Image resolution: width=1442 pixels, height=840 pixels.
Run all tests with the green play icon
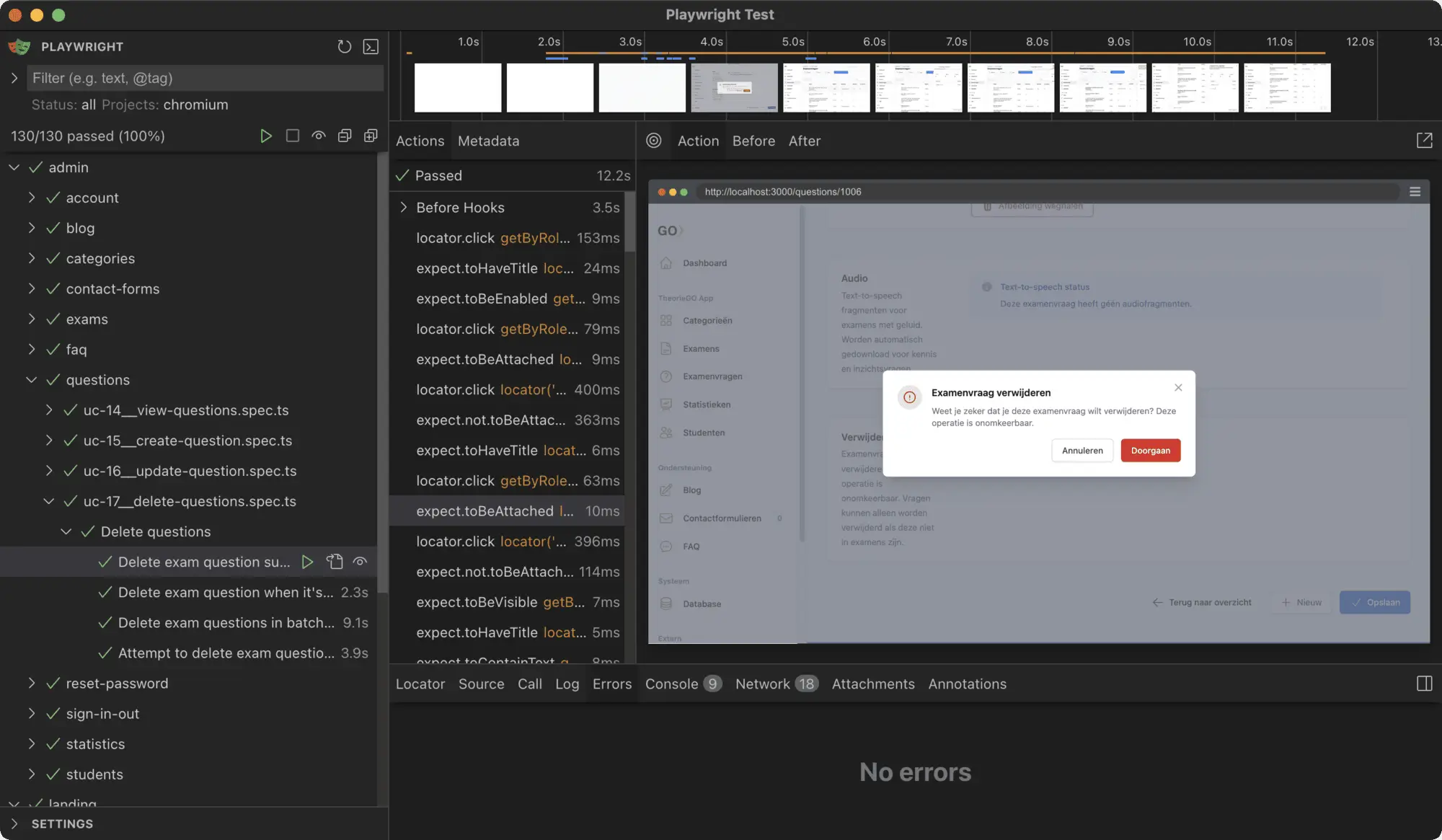[x=266, y=136]
